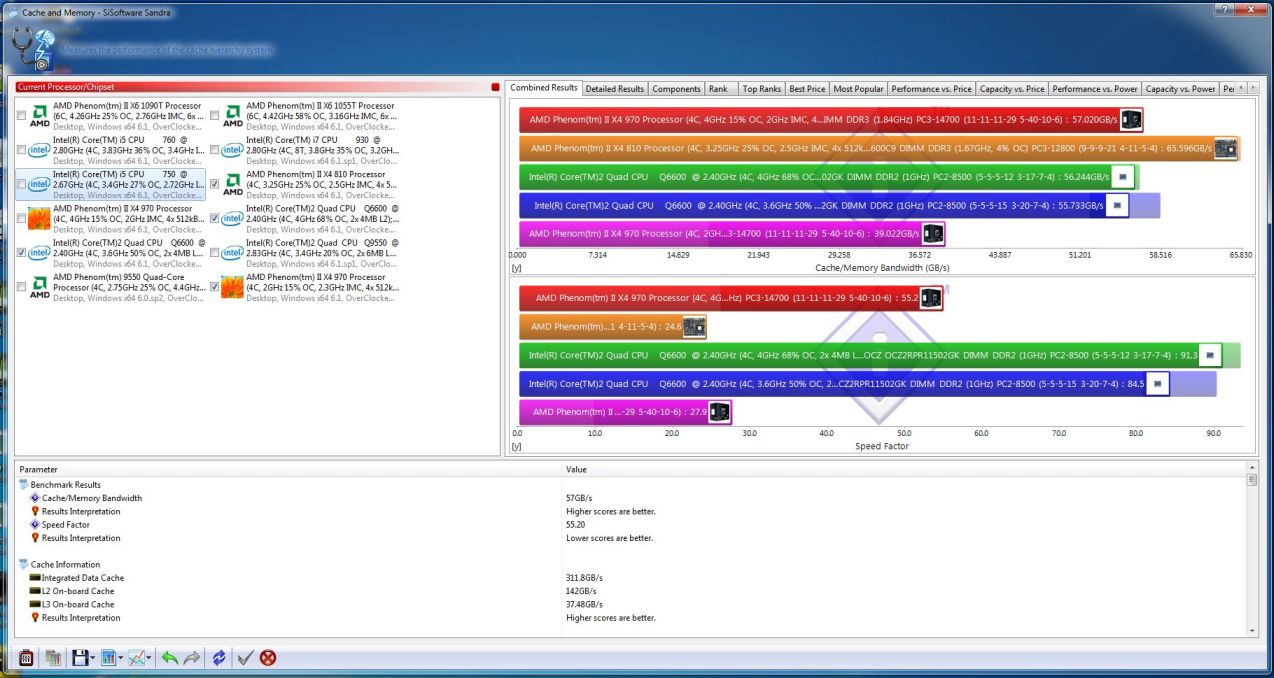Viewport: 1274px width, 678px height.
Task: Open the save icon's dropdown arrow
Action: click(93, 658)
